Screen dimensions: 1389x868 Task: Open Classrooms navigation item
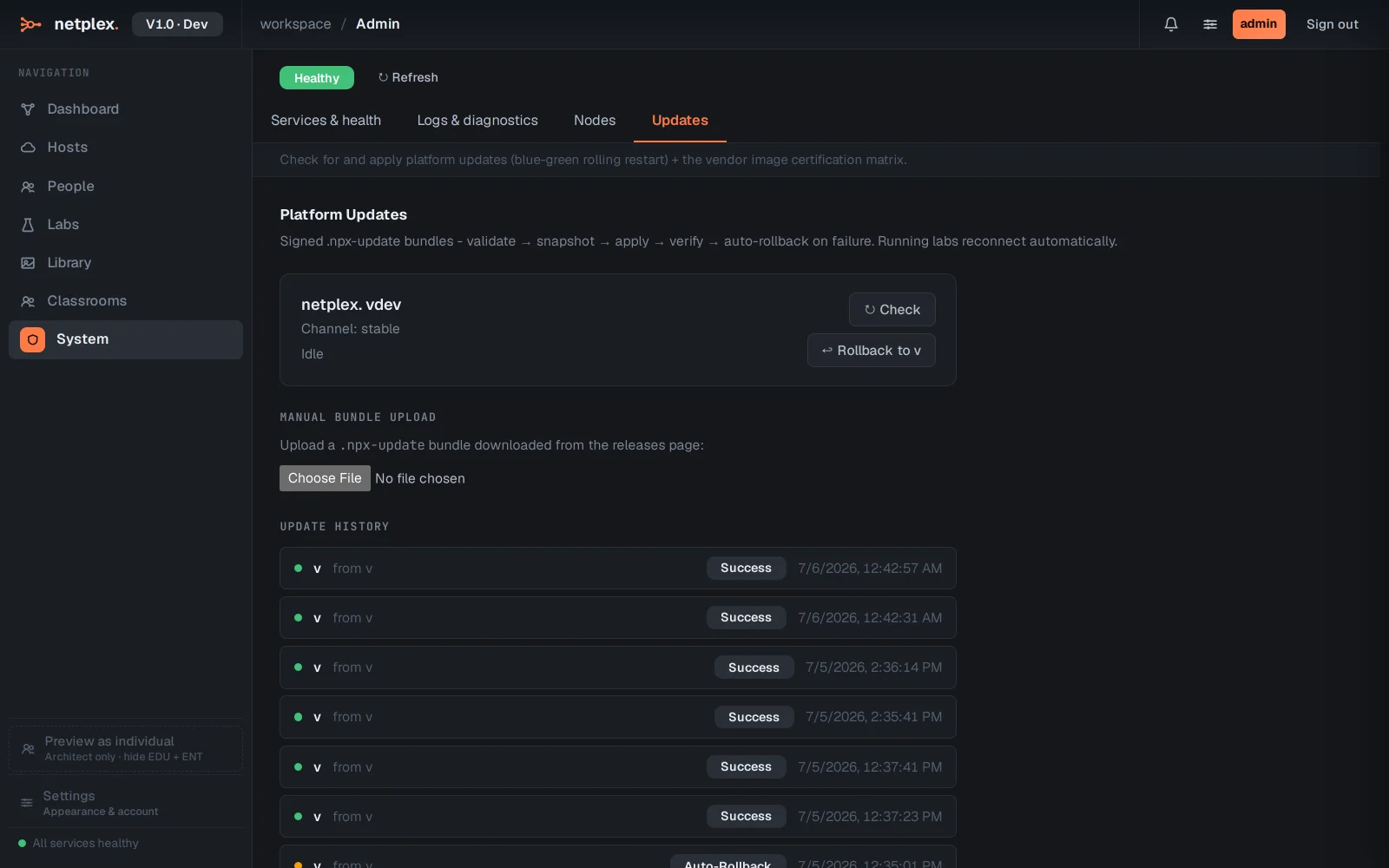(x=126, y=301)
